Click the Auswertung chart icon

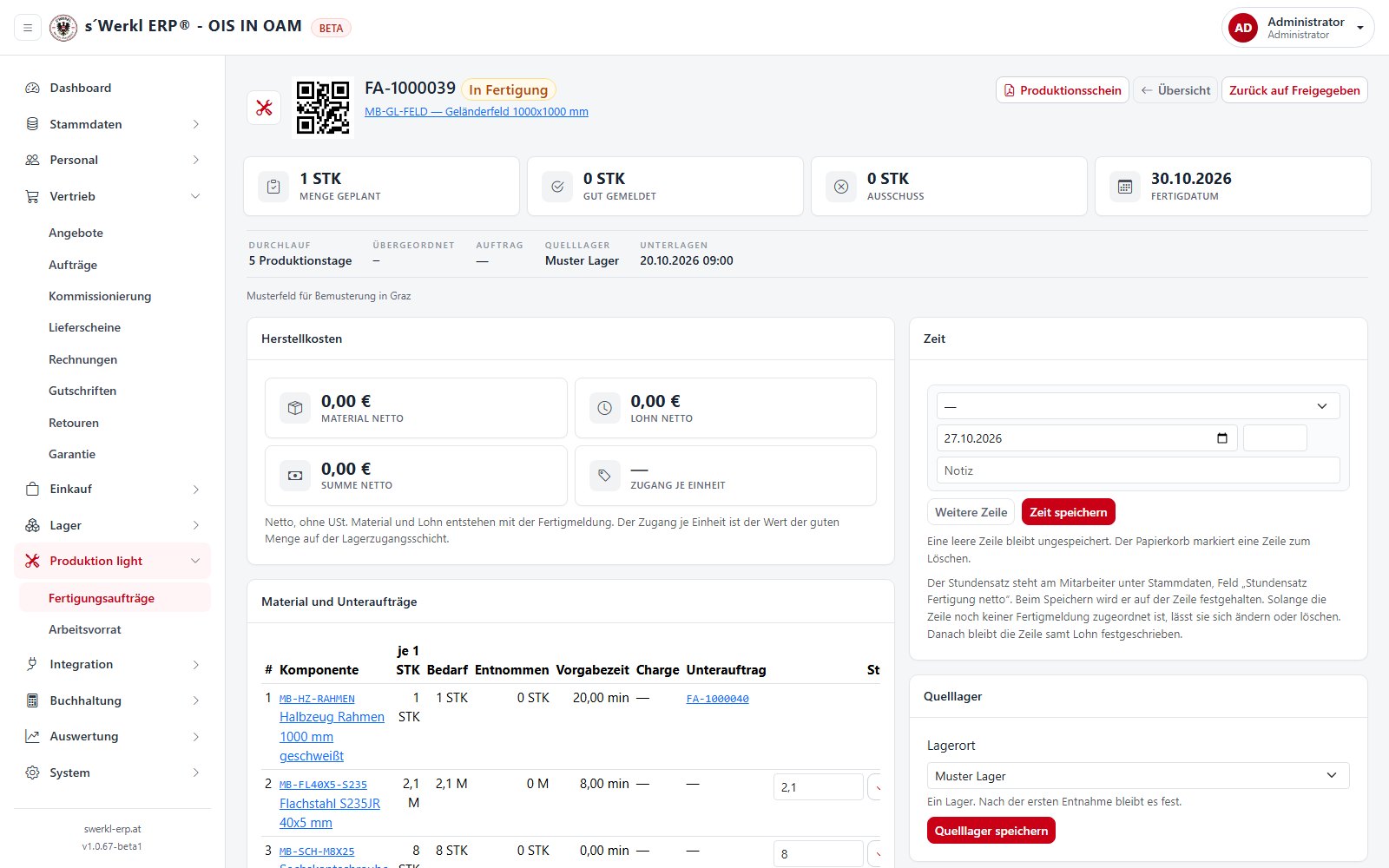click(x=32, y=736)
